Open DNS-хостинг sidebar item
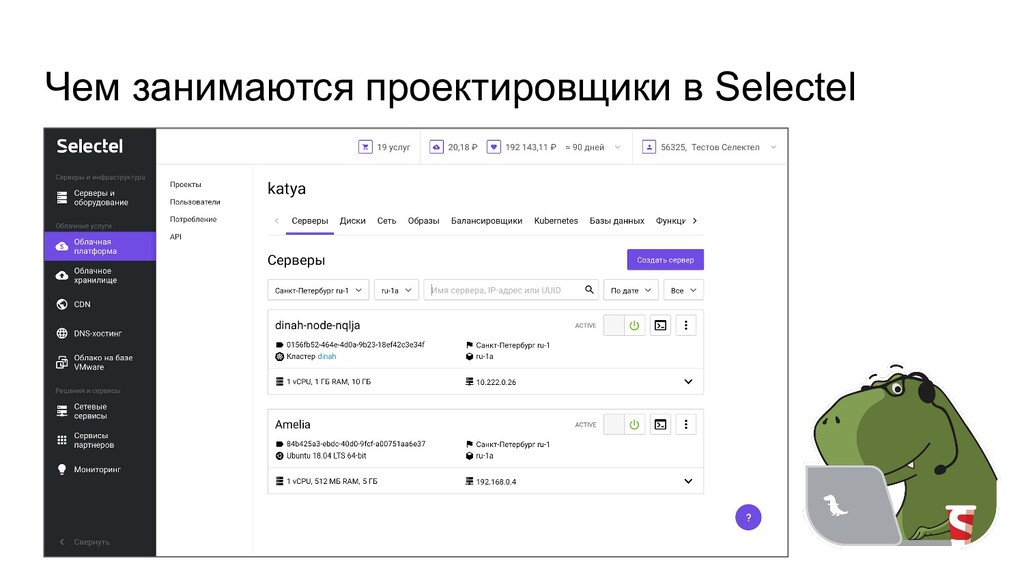This screenshot has width=1024, height=576. point(100,333)
